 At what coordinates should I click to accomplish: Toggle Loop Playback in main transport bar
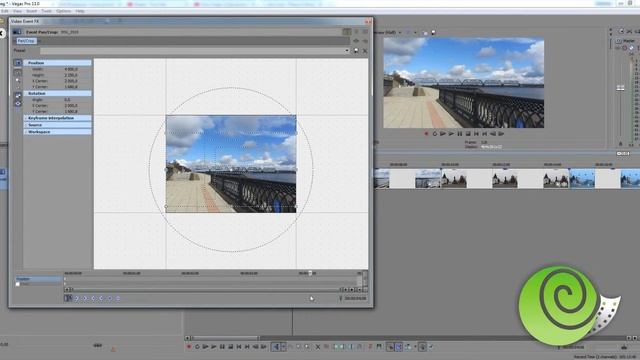click(x=197, y=347)
